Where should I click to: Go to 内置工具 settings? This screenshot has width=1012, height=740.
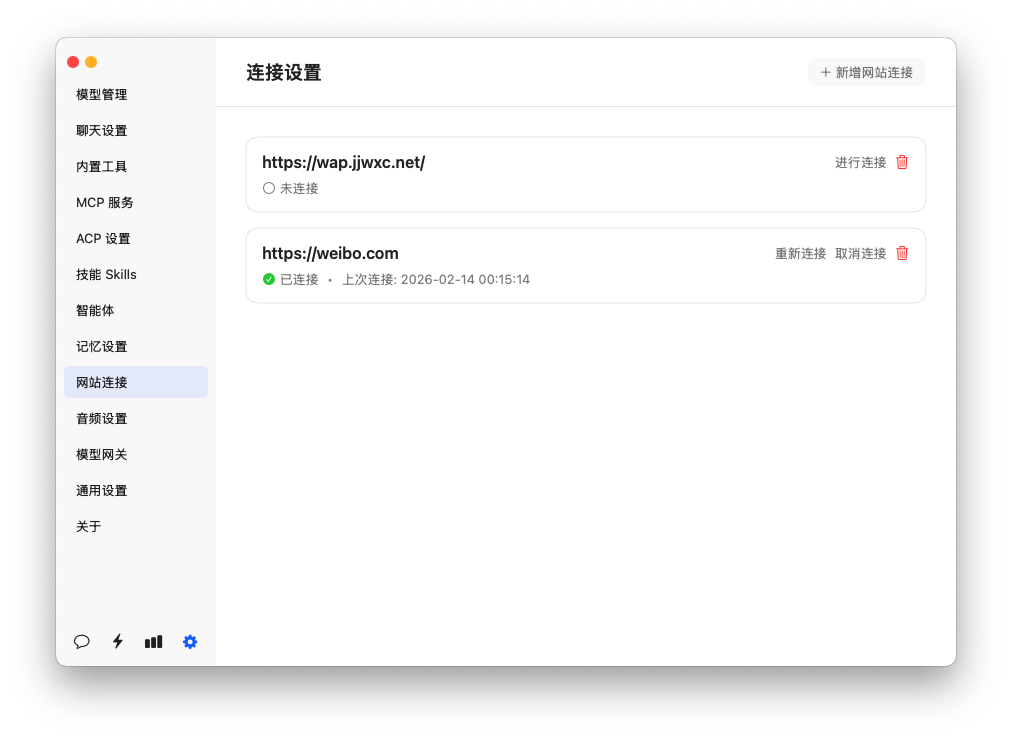[102, 167]
